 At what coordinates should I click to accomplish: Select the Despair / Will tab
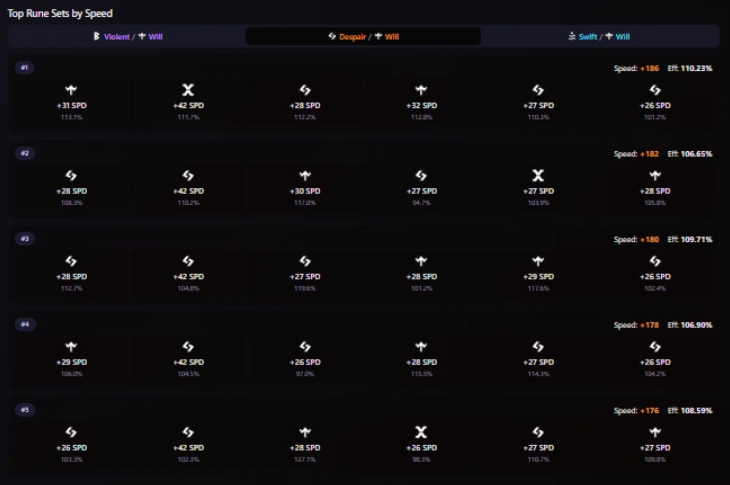coord(363,36)
